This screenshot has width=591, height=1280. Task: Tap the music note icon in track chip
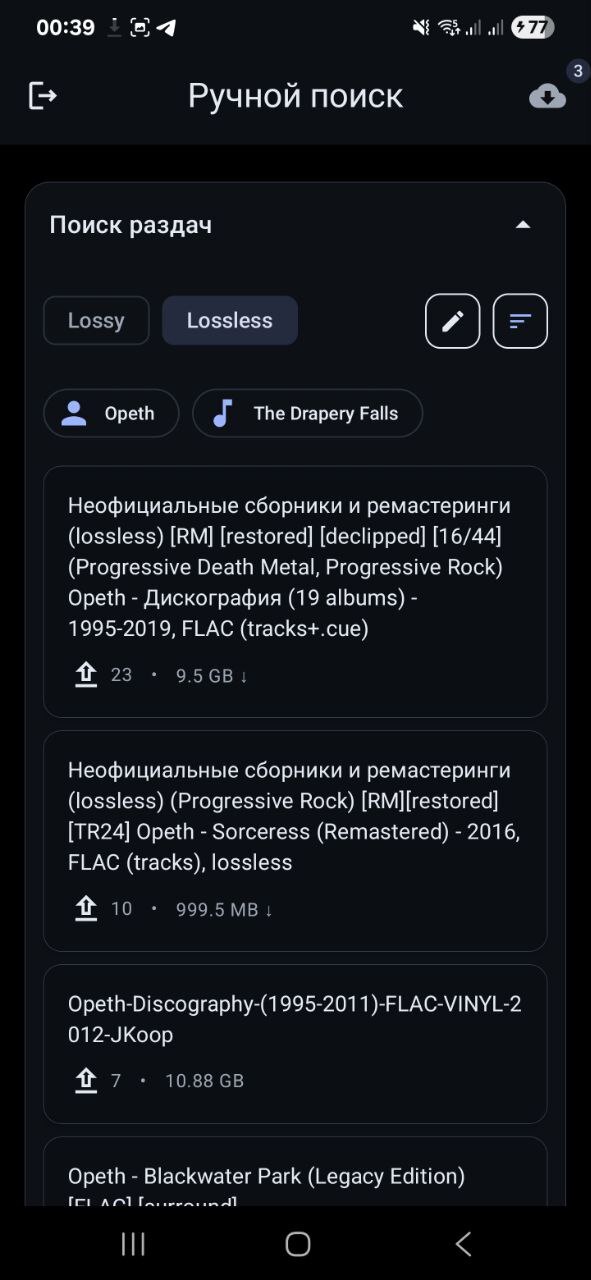pos(223,413)
